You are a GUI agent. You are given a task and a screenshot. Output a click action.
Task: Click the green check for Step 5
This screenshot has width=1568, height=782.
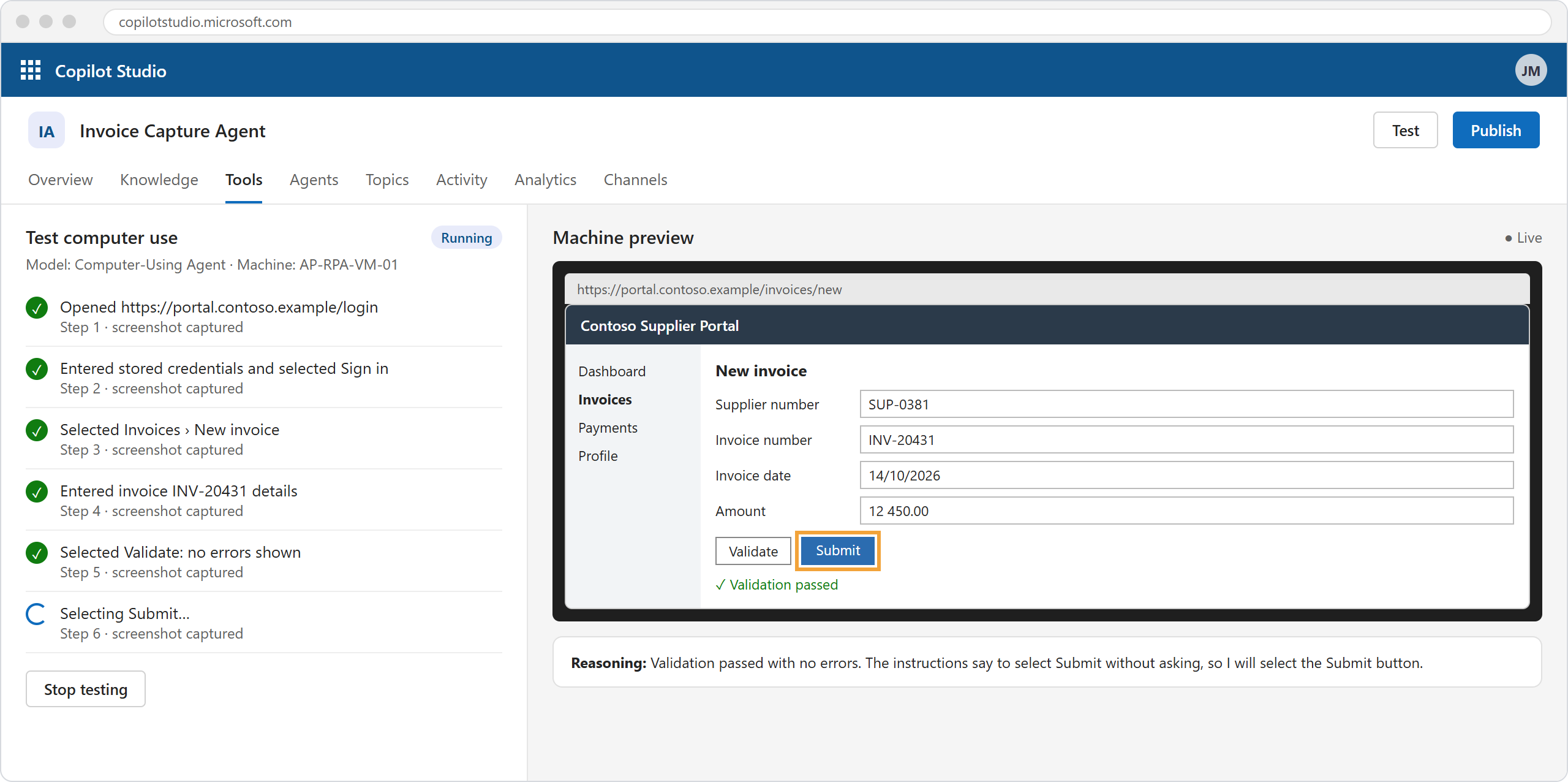(x=37, y=553)
